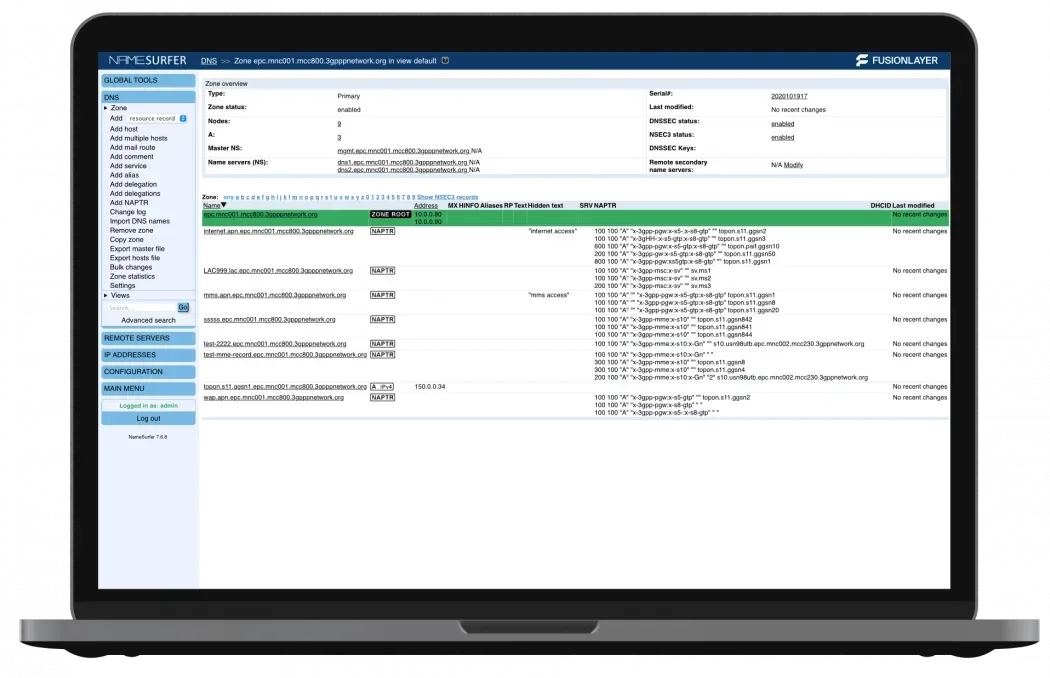Click the ZONE ROOT badge

tap(390, 214)
